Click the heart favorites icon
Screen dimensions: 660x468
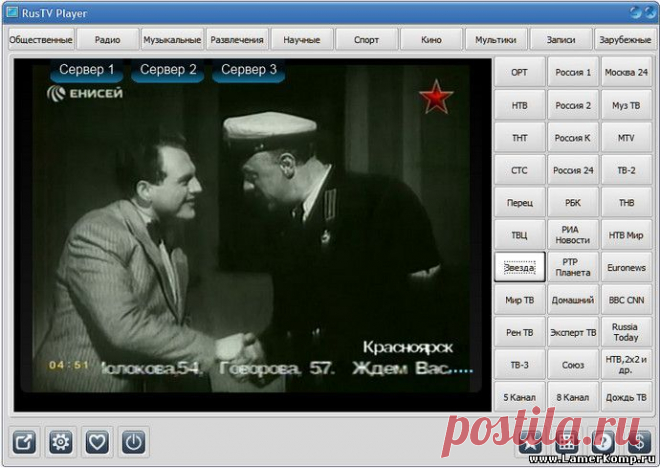pyautogui.click(x=97, y=442)
